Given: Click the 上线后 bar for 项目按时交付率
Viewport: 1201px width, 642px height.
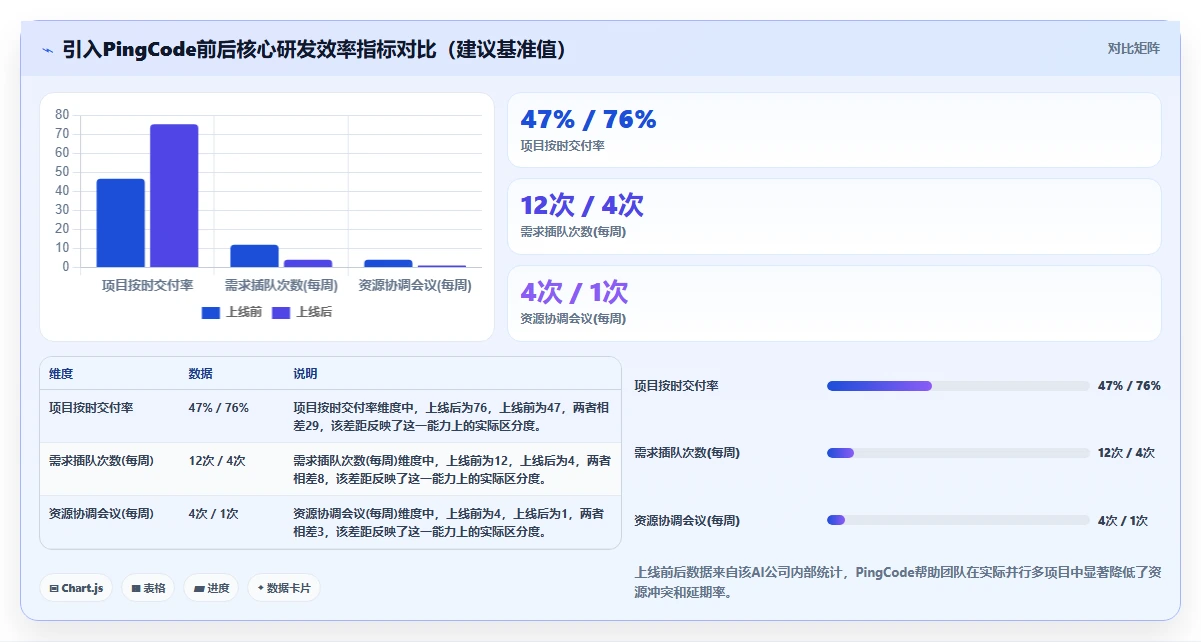Looking at the screenshot, I should pos(174,196).
